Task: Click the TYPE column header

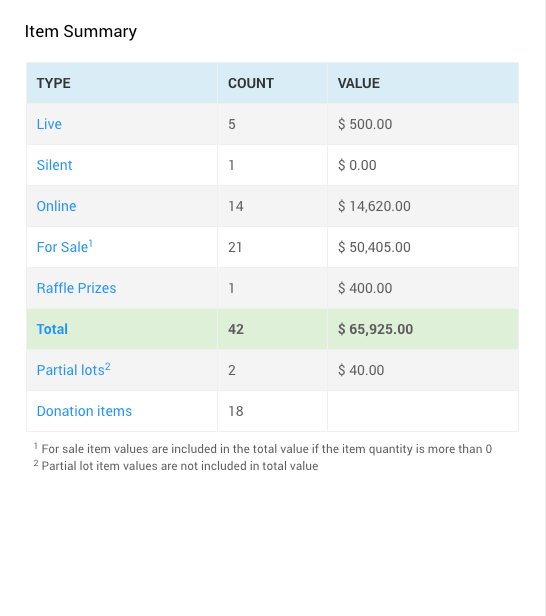Action: tap(53, 83)
